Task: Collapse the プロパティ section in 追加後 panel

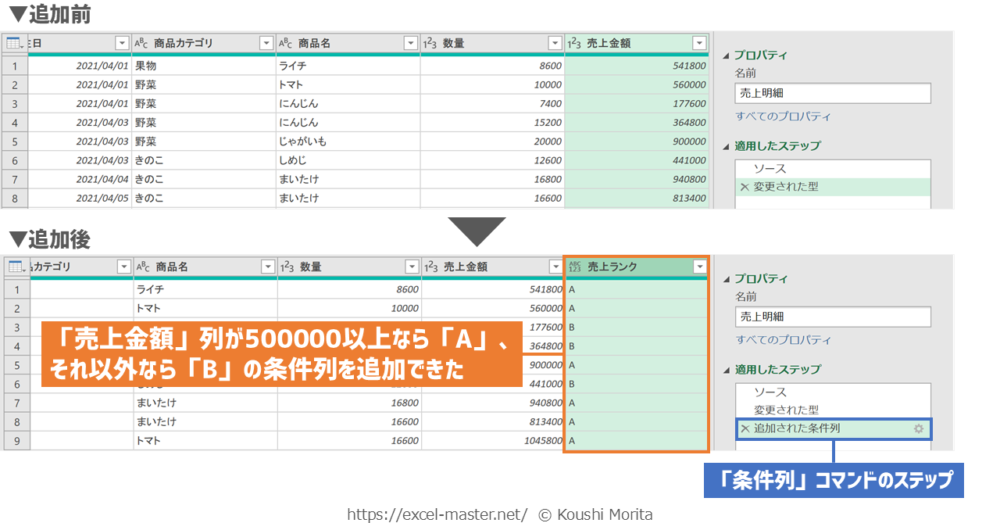Action: (726, 279)
